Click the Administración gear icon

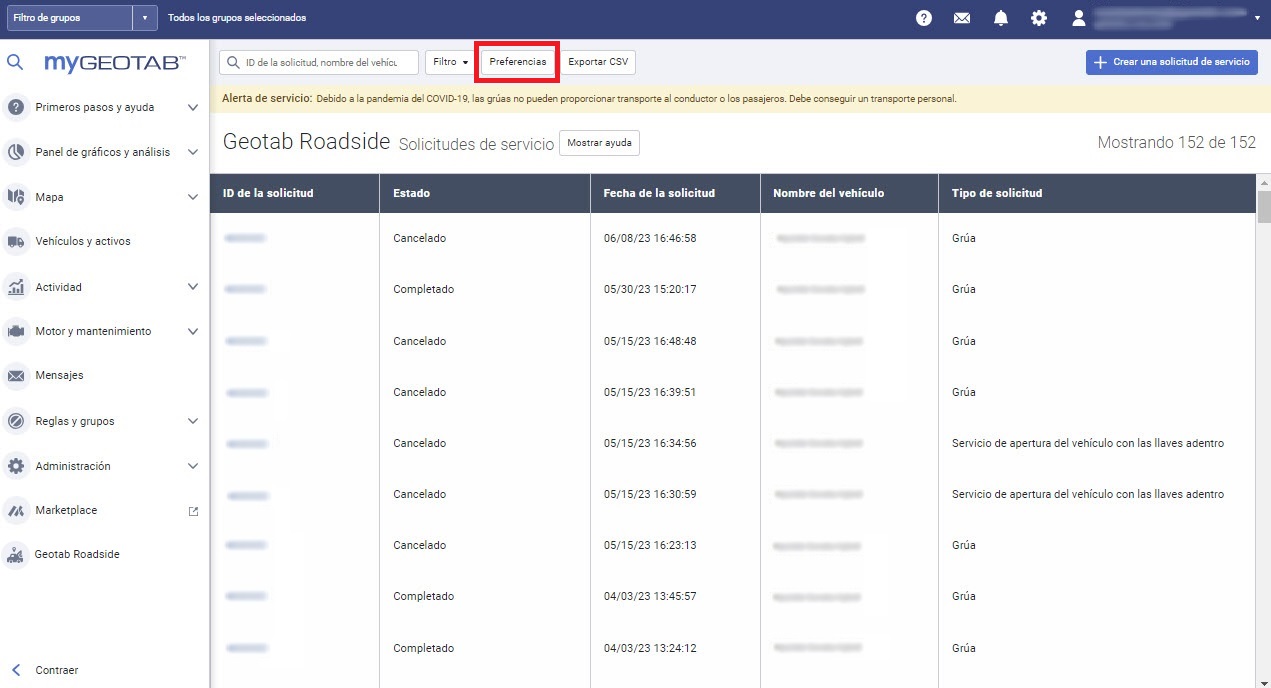[16, 466]
